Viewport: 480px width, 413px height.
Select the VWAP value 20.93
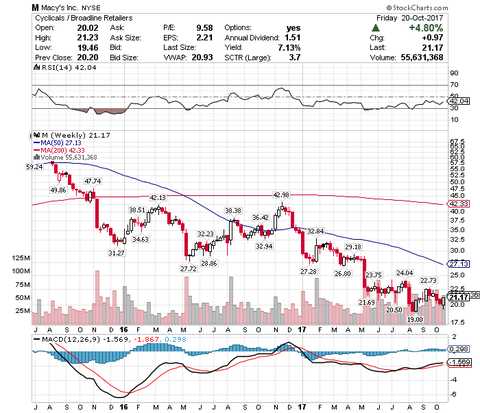202,57
